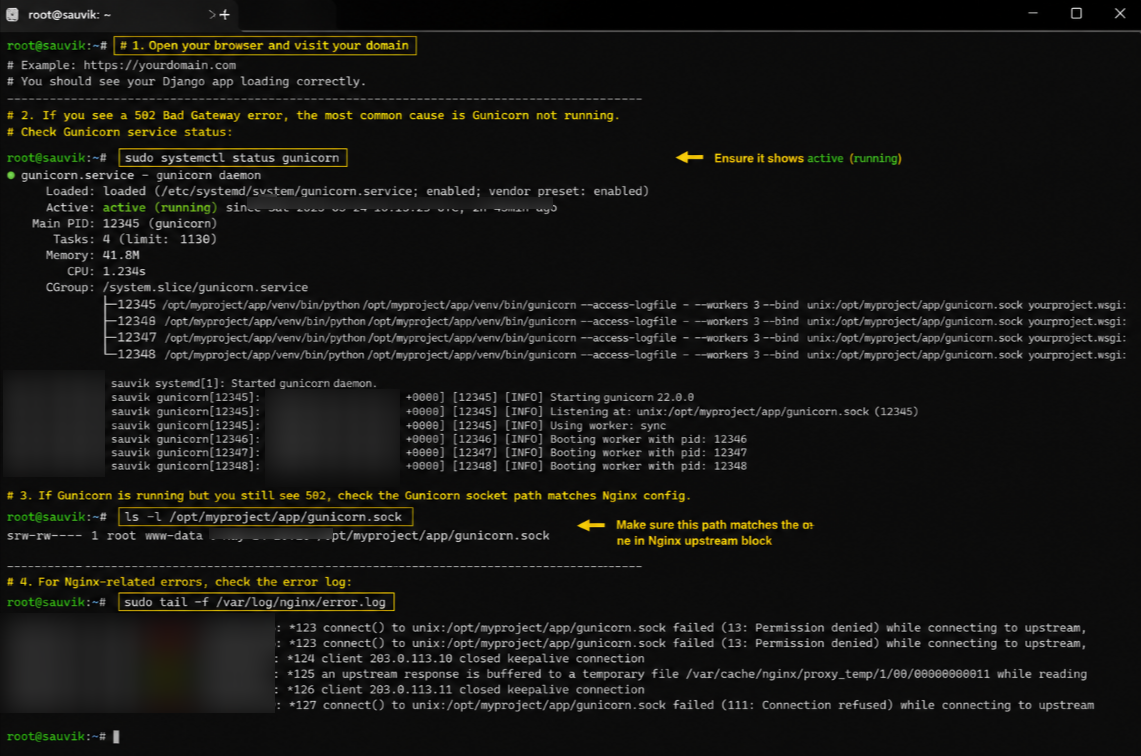Click 'Booting worker with pid: 12347' line
The width and height of the screenshot is (1141, 756).
pyautogui.click(x=429, y=453)
